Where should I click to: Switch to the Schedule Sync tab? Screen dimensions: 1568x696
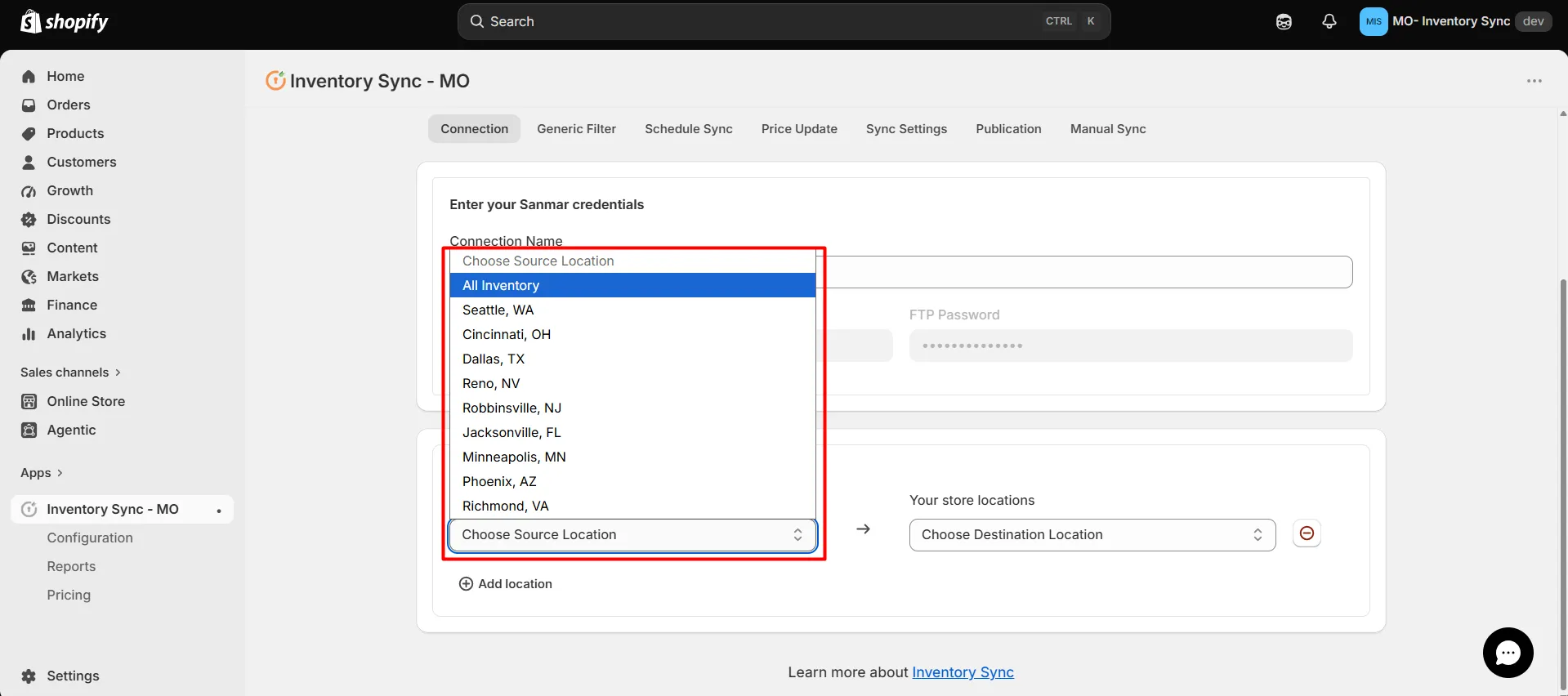coord(689,128)
